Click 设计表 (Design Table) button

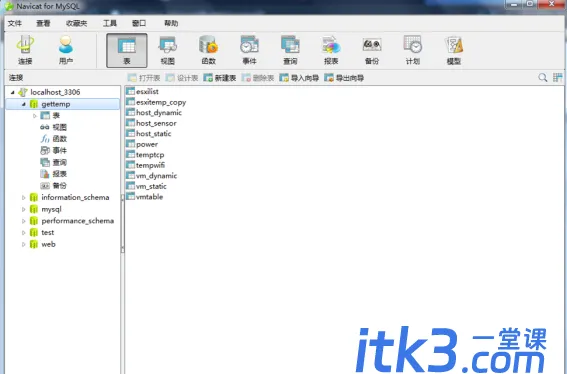tap(182, 78)
